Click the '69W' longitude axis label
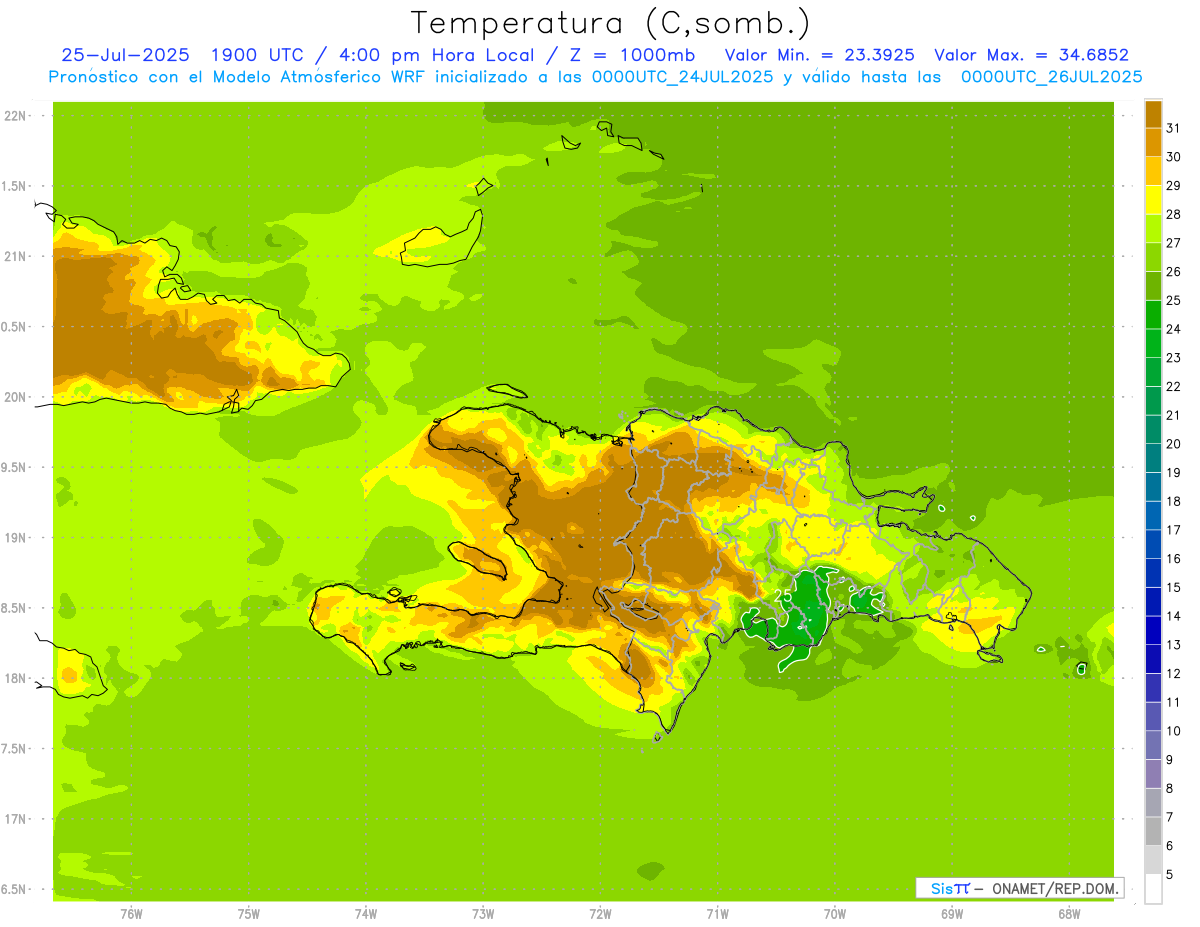This screenshot has height=927, width=1200. point(952,913)
